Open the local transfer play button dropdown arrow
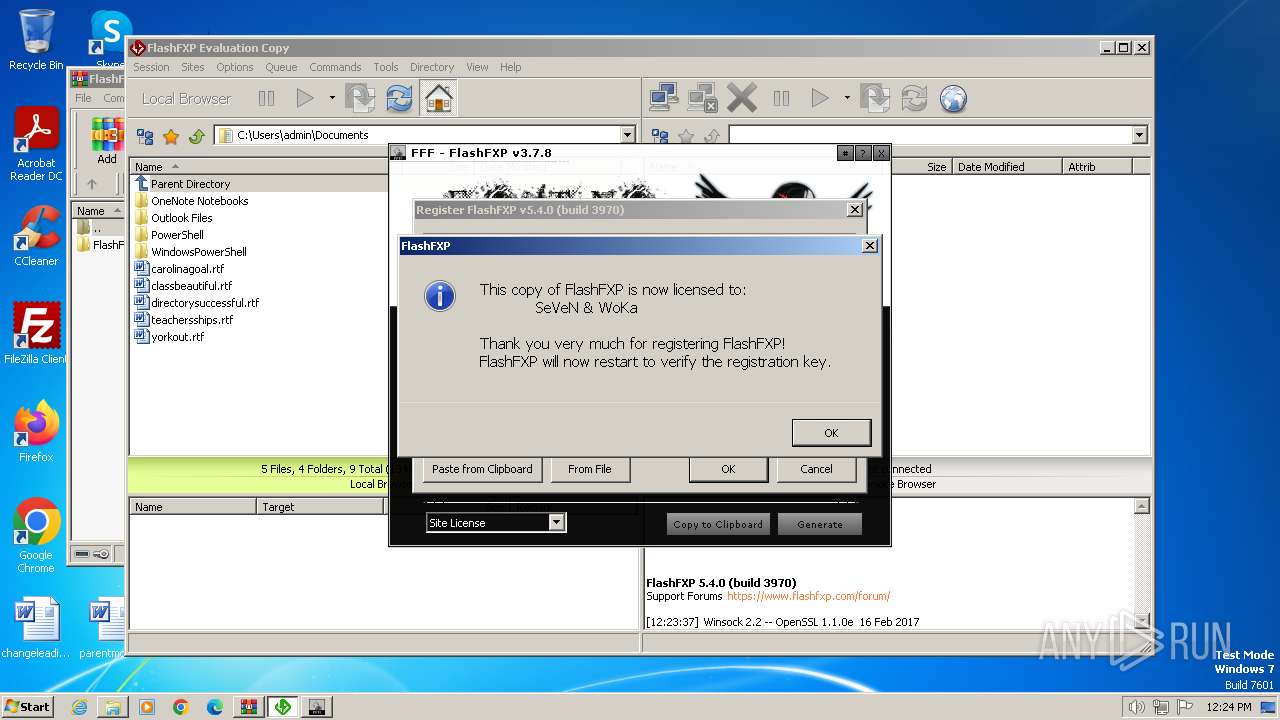This screenshot has height=720, width=1280. 332,98
